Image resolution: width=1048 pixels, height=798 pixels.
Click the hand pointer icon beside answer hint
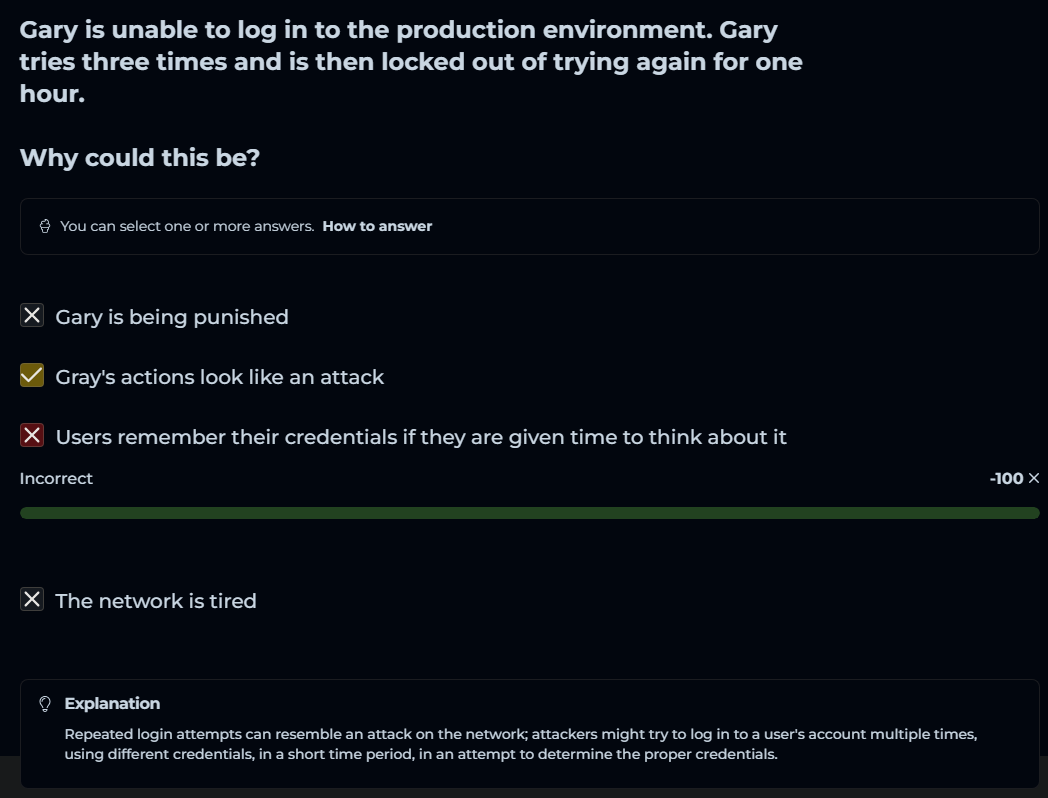pos(45,226)
